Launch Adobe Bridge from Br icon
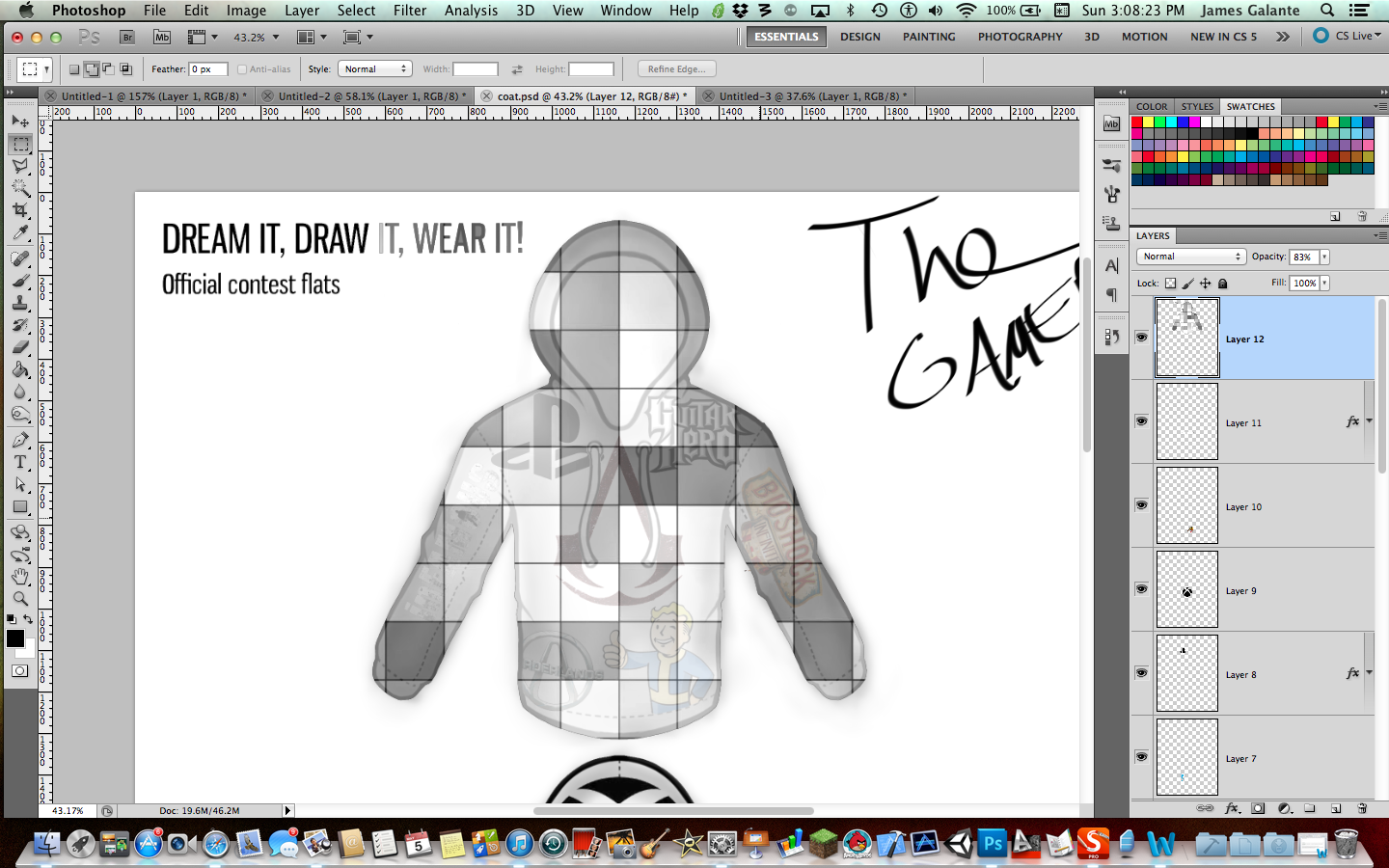The height and width of the screenshot is (868, 1389). tap(126, 37)
